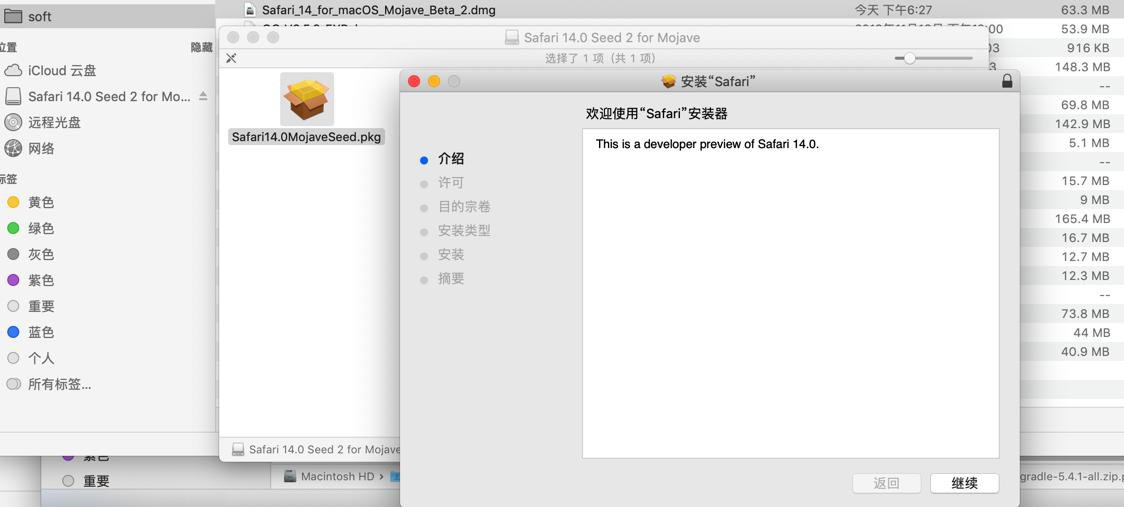Select the 个人 tag
This screenshot has width=1124, height=507.
41,358
